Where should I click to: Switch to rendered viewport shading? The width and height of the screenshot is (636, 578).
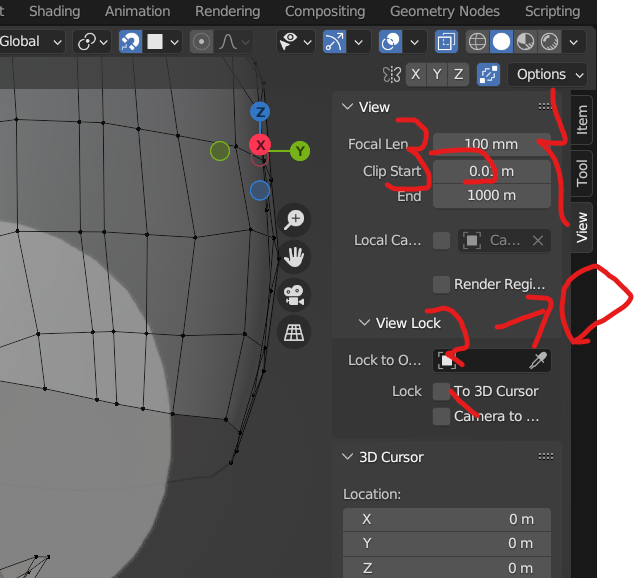pos(550,41)
